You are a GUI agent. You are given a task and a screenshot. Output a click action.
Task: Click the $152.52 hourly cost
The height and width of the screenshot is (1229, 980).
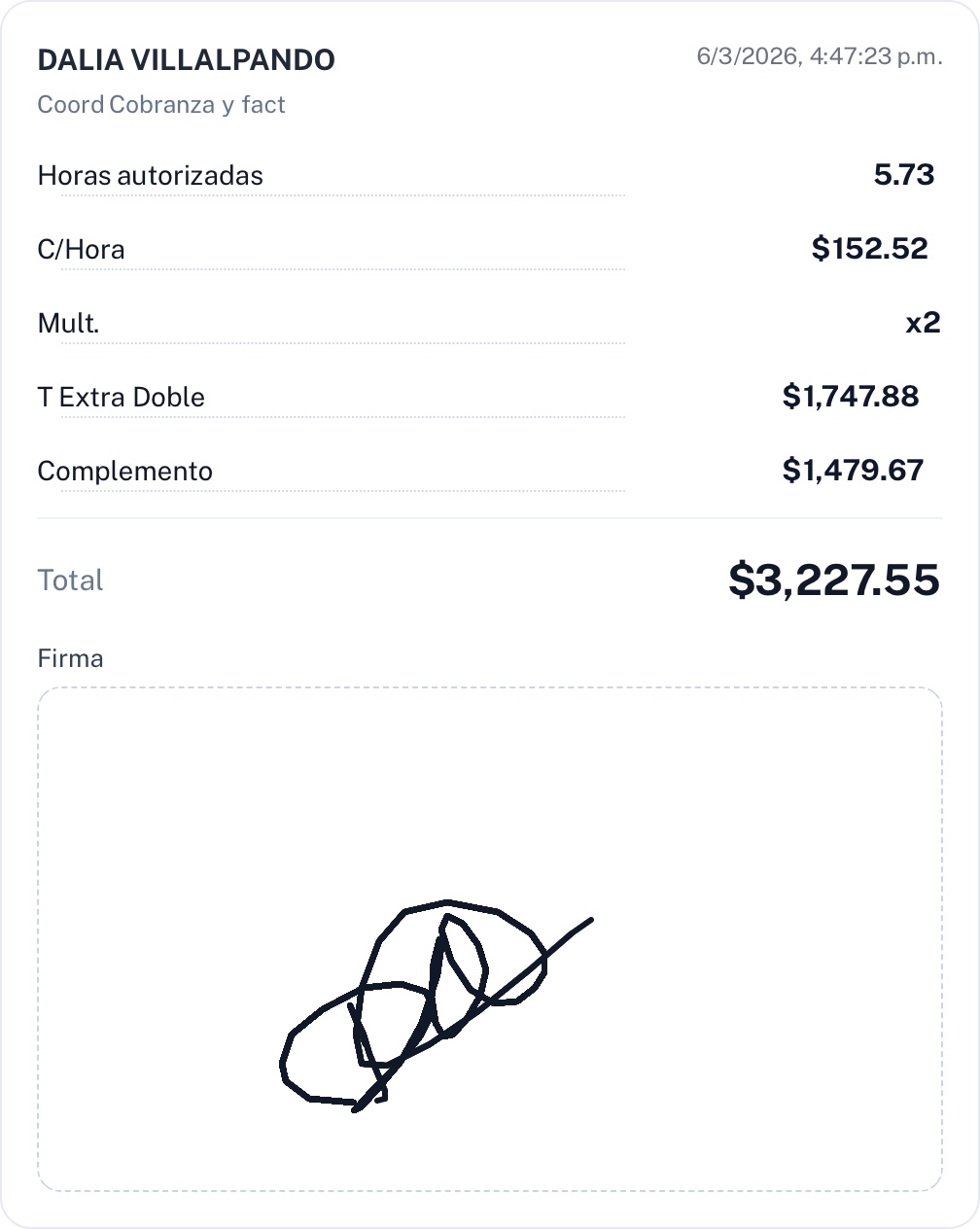coord(869,249)
